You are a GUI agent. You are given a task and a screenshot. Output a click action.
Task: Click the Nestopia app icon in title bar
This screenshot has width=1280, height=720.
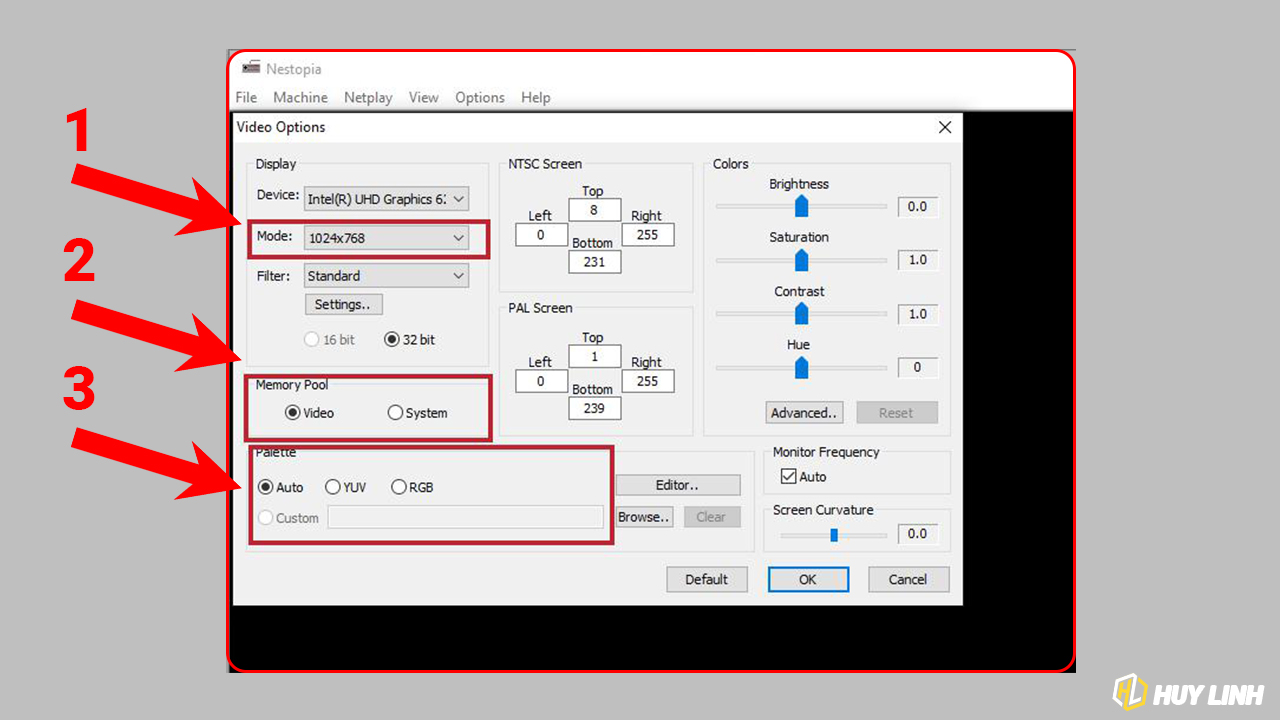(x=251, y=68)
